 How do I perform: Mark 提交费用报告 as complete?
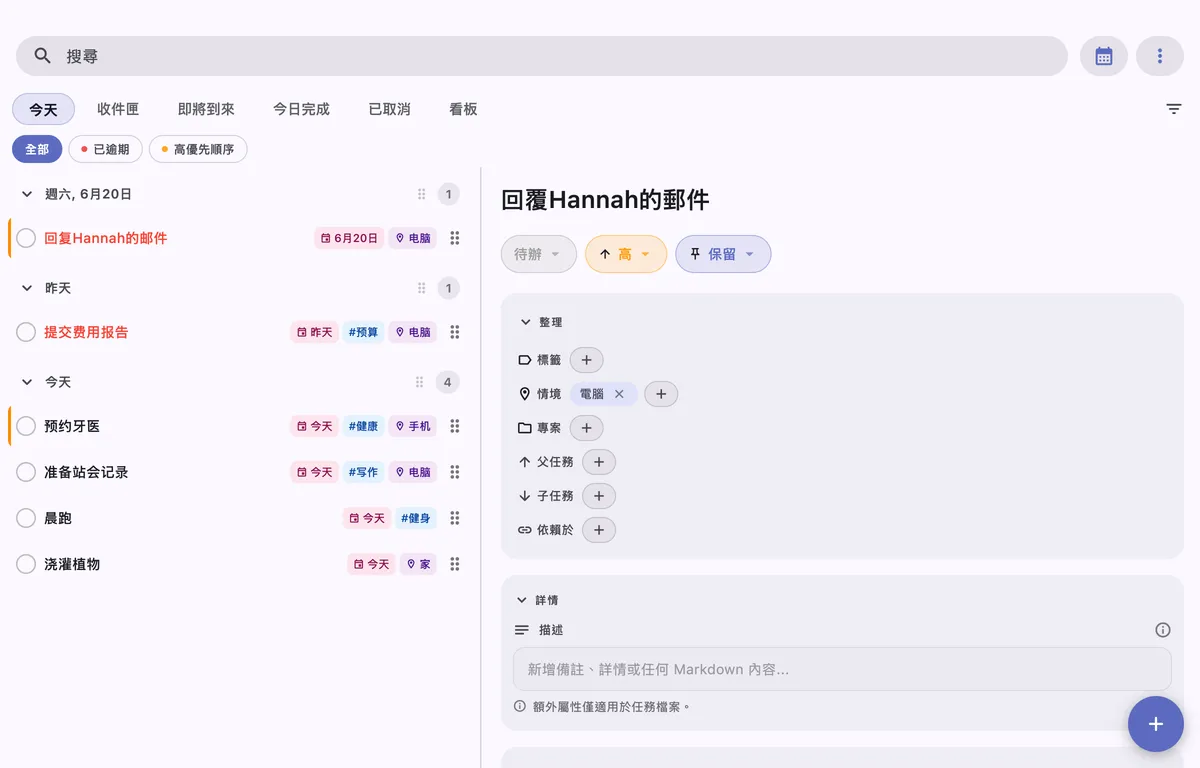26,332
